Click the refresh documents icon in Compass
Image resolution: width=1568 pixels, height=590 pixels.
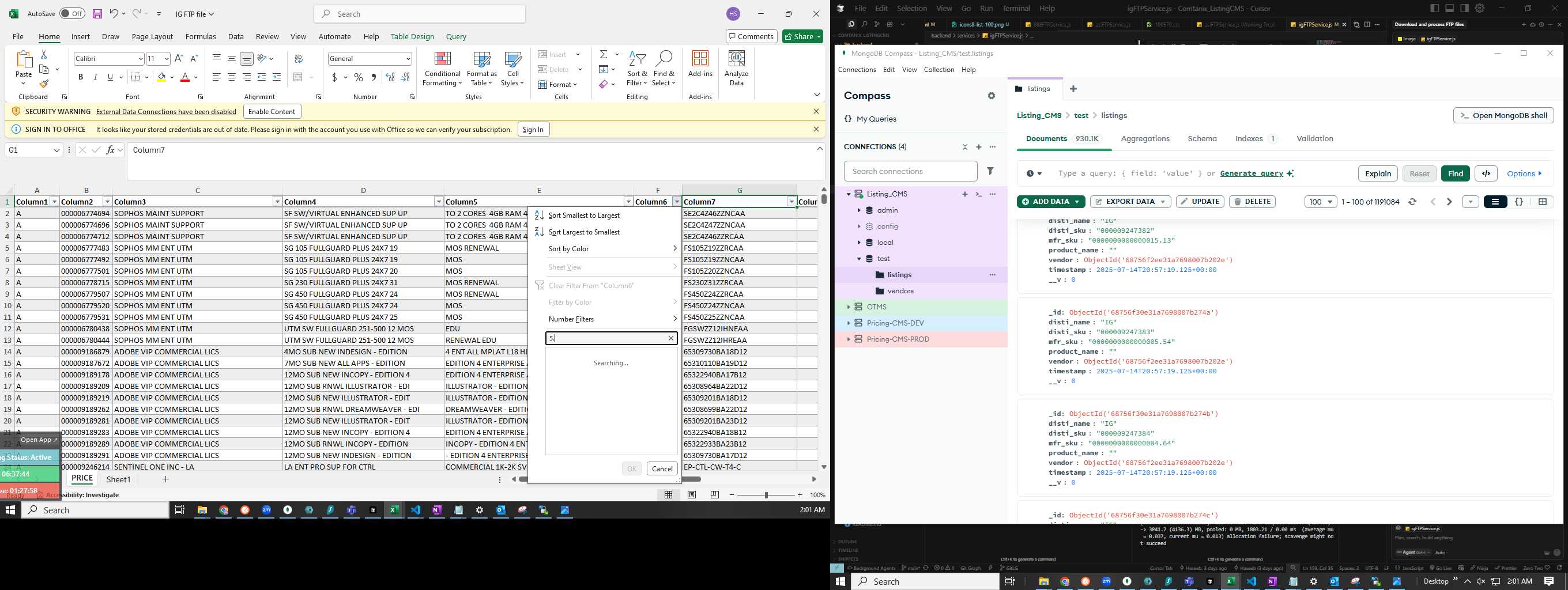(x=1413, y=202)
